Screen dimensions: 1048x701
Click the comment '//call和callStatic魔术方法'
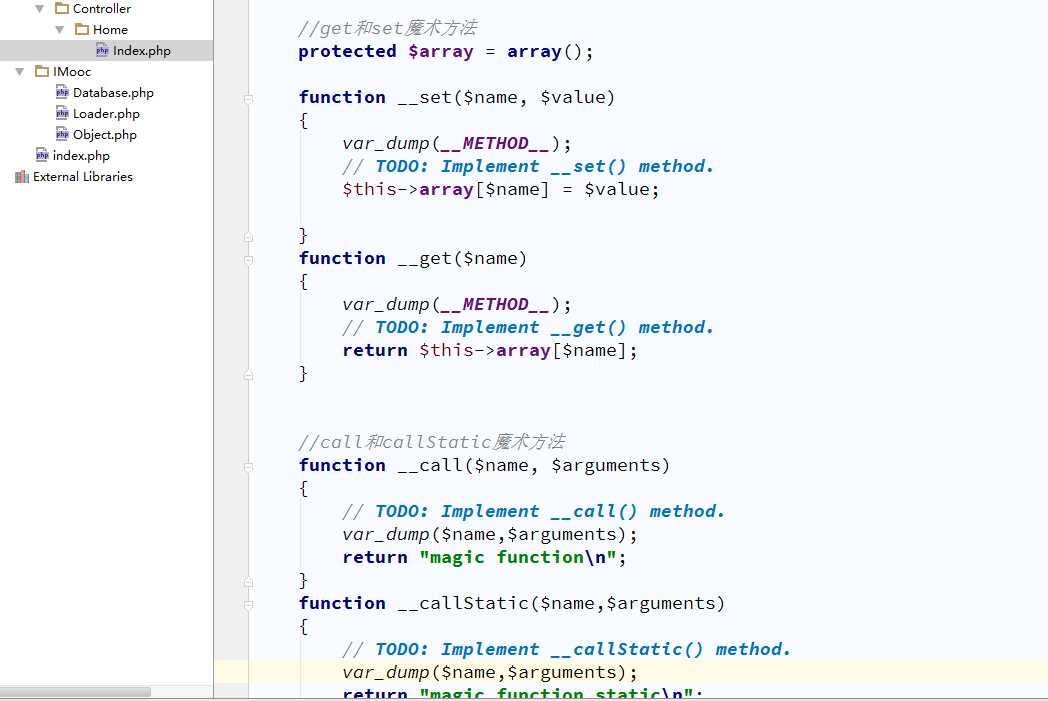pos(432,442)
